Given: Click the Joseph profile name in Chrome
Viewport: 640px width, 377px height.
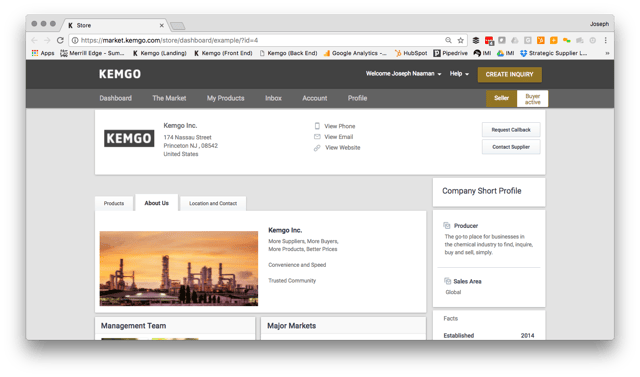Looking at the screenshot, I should 599,24.
